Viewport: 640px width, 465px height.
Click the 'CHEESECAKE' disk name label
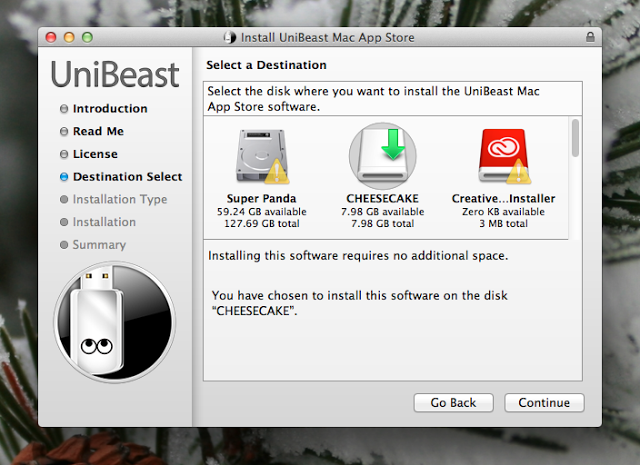coord(382,198)
